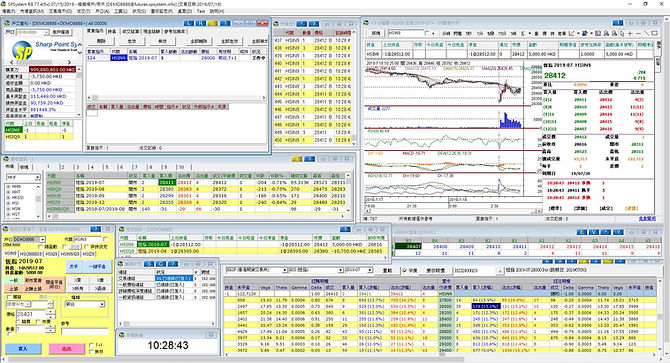Open the Test menu

pyautogui.click(x=200, y=11)
